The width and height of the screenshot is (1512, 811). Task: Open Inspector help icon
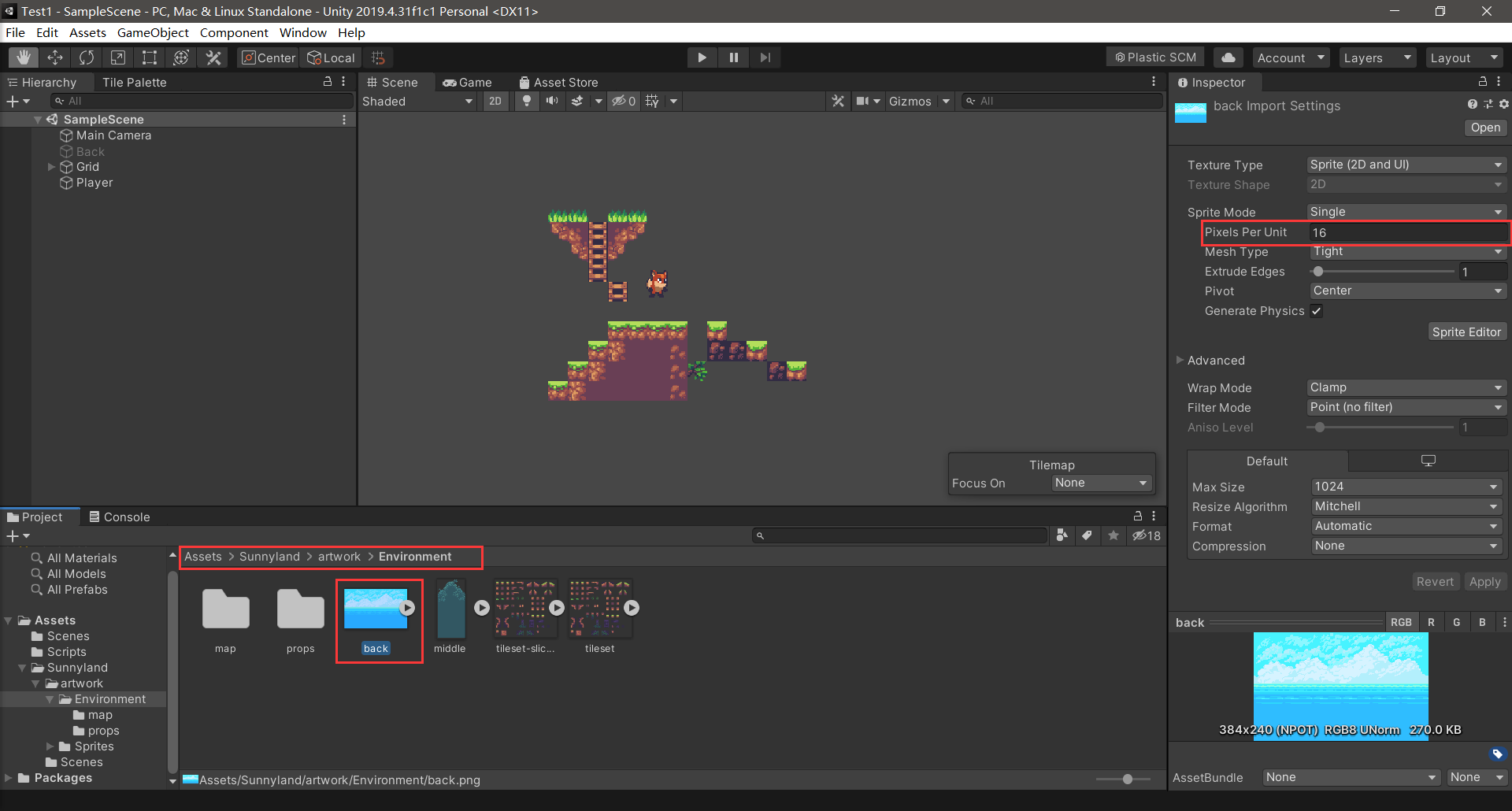pyautogui.click(x=1472, y=104)
